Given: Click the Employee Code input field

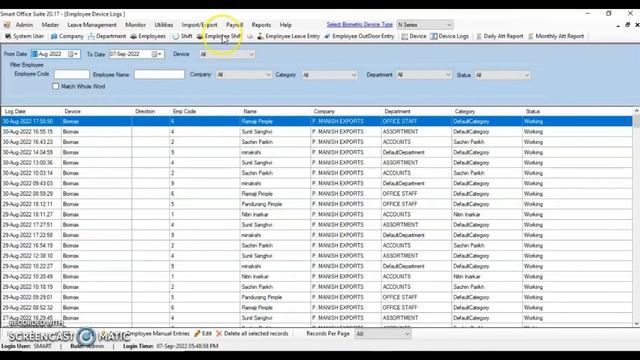Looking at the screenshot, I should pyautogui.click(x=72, y=74).
